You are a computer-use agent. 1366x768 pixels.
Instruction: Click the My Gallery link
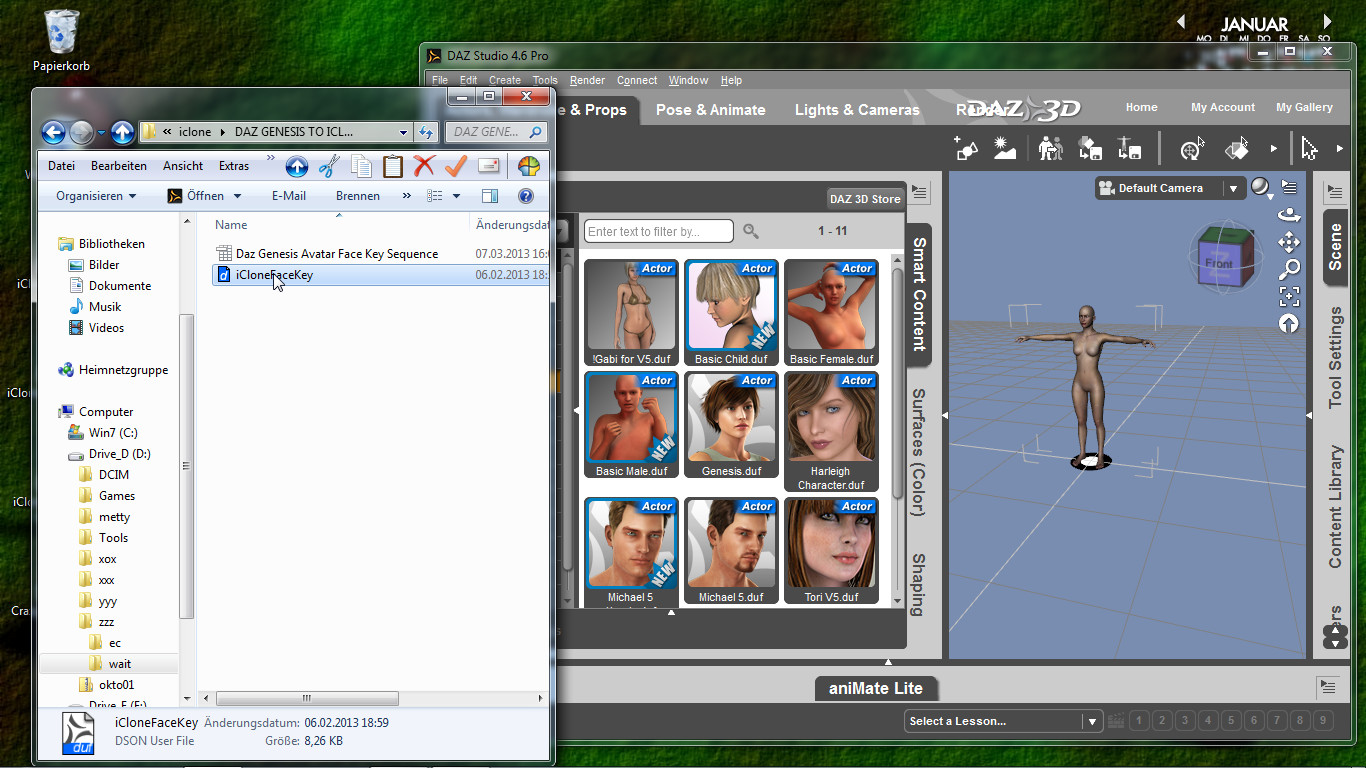pyautogui.click(x=1304, y=107)
